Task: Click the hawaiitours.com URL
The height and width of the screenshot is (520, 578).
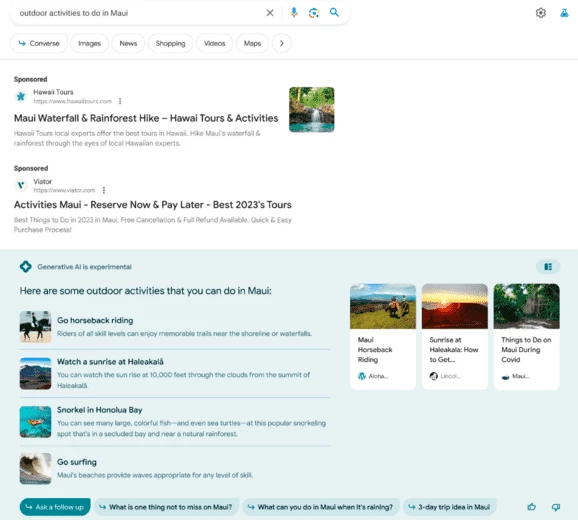Action: (73, 101)
